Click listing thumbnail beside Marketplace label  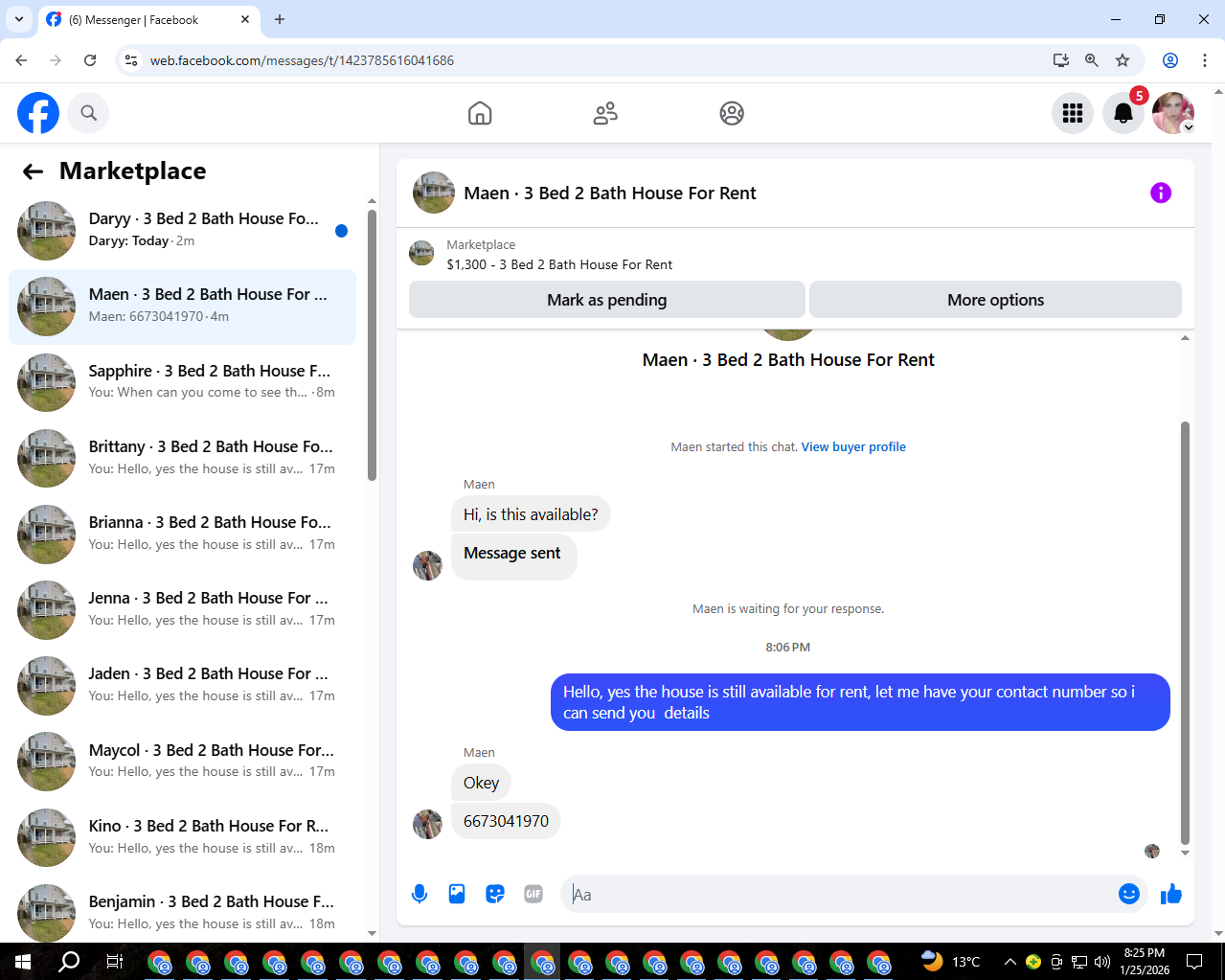pyautogui.click(x=421, y=253)
